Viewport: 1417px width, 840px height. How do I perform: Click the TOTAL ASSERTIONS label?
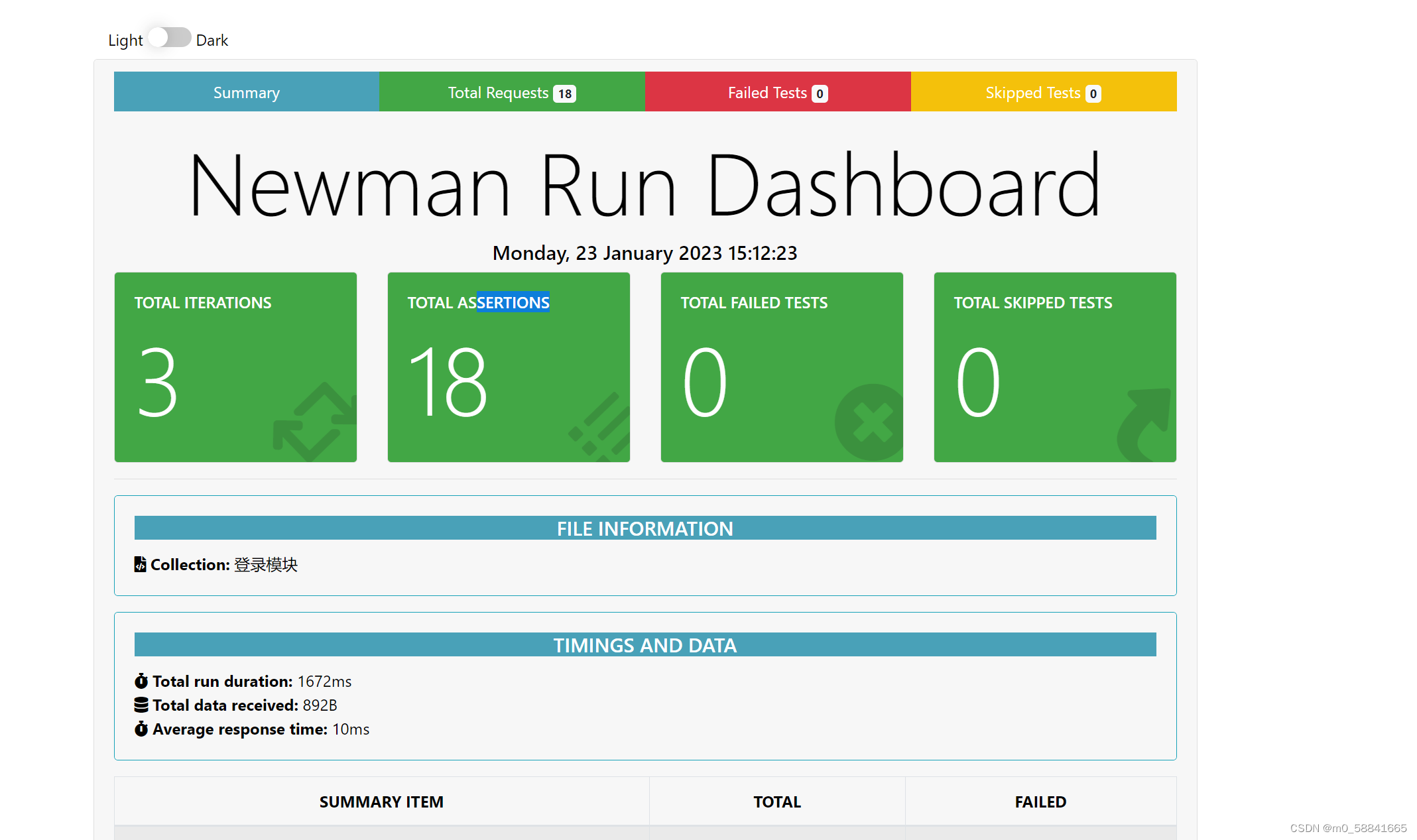click(479, 302)
